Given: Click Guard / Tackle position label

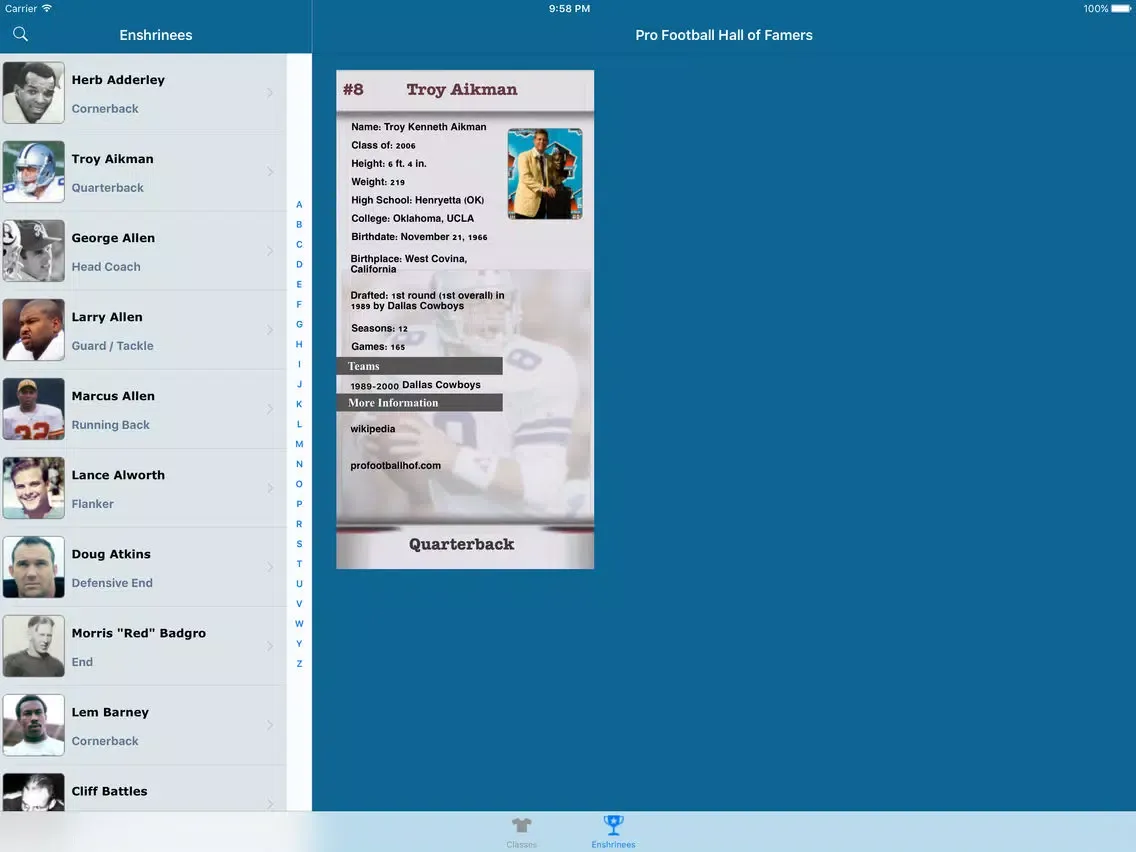Looking at the screenshot, I should (112, 346).
